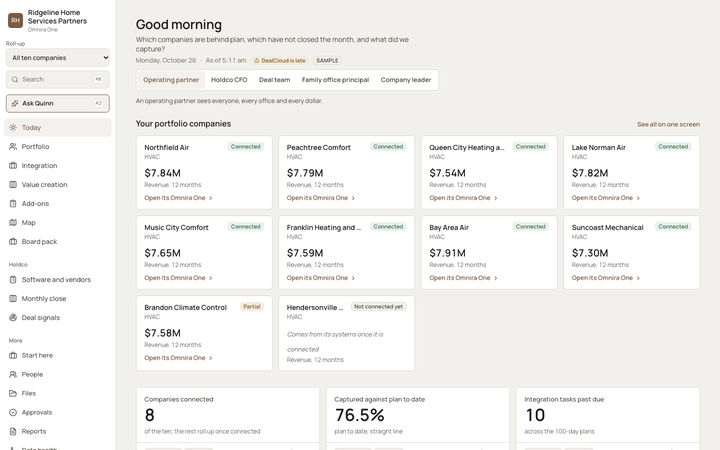Click the DealCloud is late warning badge

coord(280,61)
